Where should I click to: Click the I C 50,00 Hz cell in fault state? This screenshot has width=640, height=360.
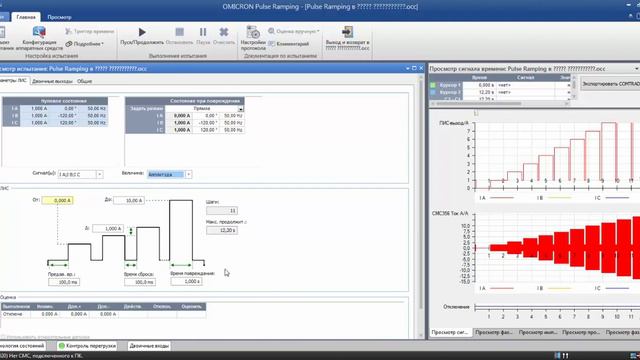231,130
